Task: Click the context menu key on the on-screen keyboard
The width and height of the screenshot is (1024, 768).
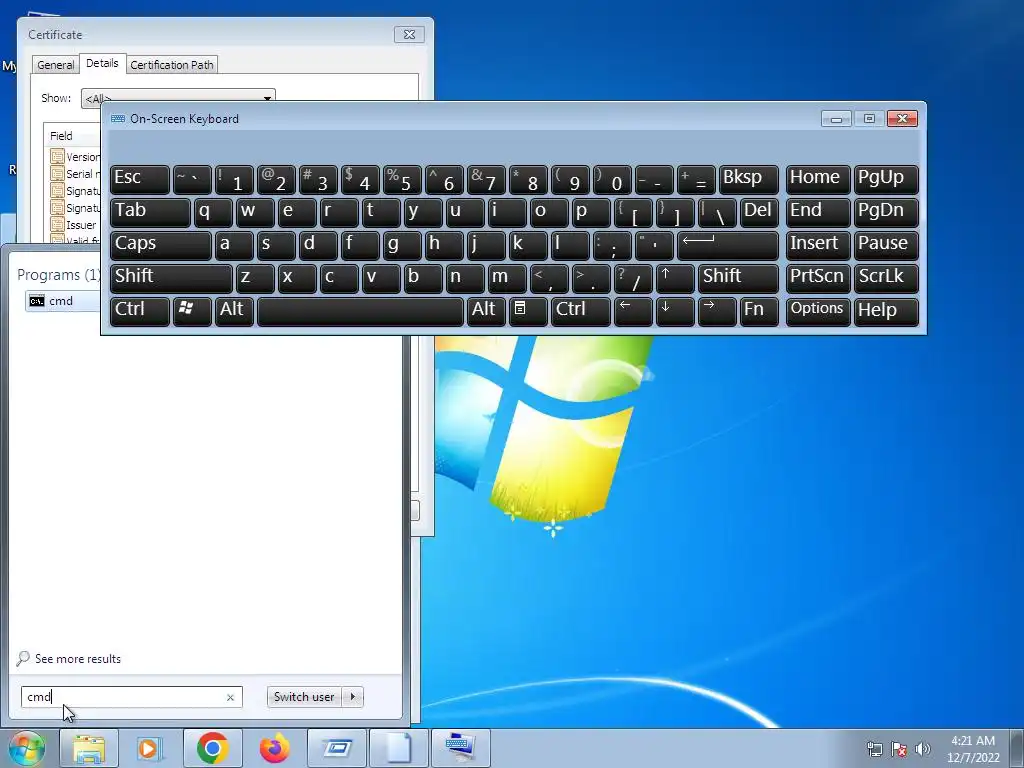Action: click(x=528, y=311)
